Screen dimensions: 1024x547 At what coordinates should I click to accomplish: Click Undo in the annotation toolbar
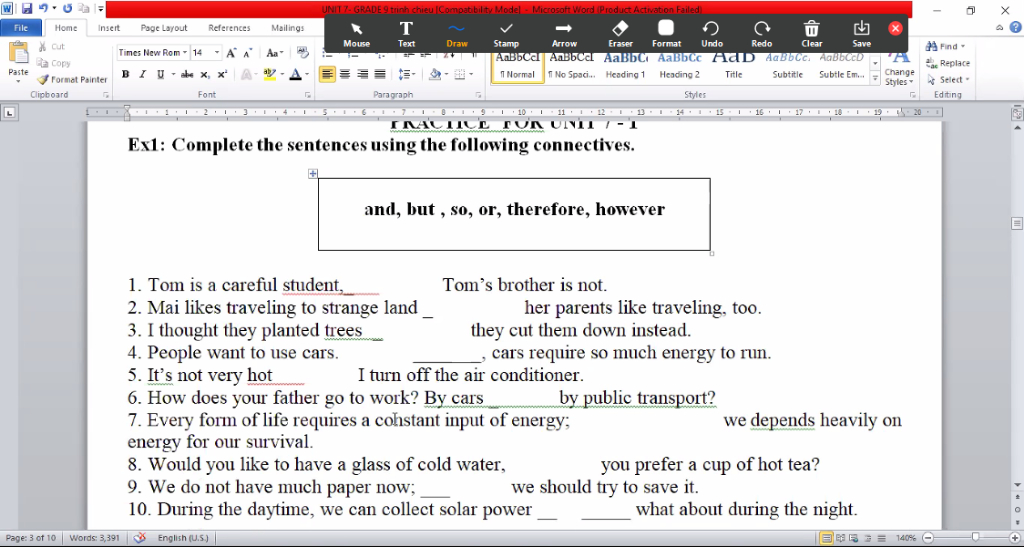click(x=711, y=34)
